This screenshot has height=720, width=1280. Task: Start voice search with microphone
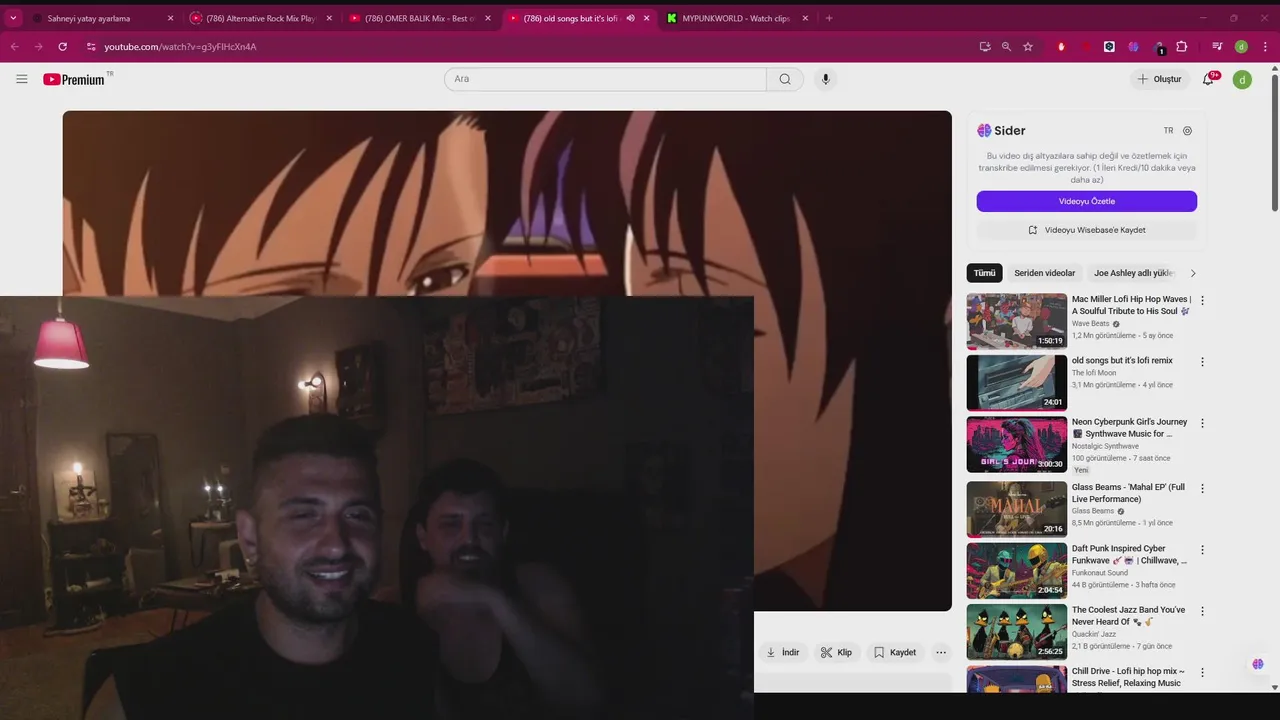point(825,79)
